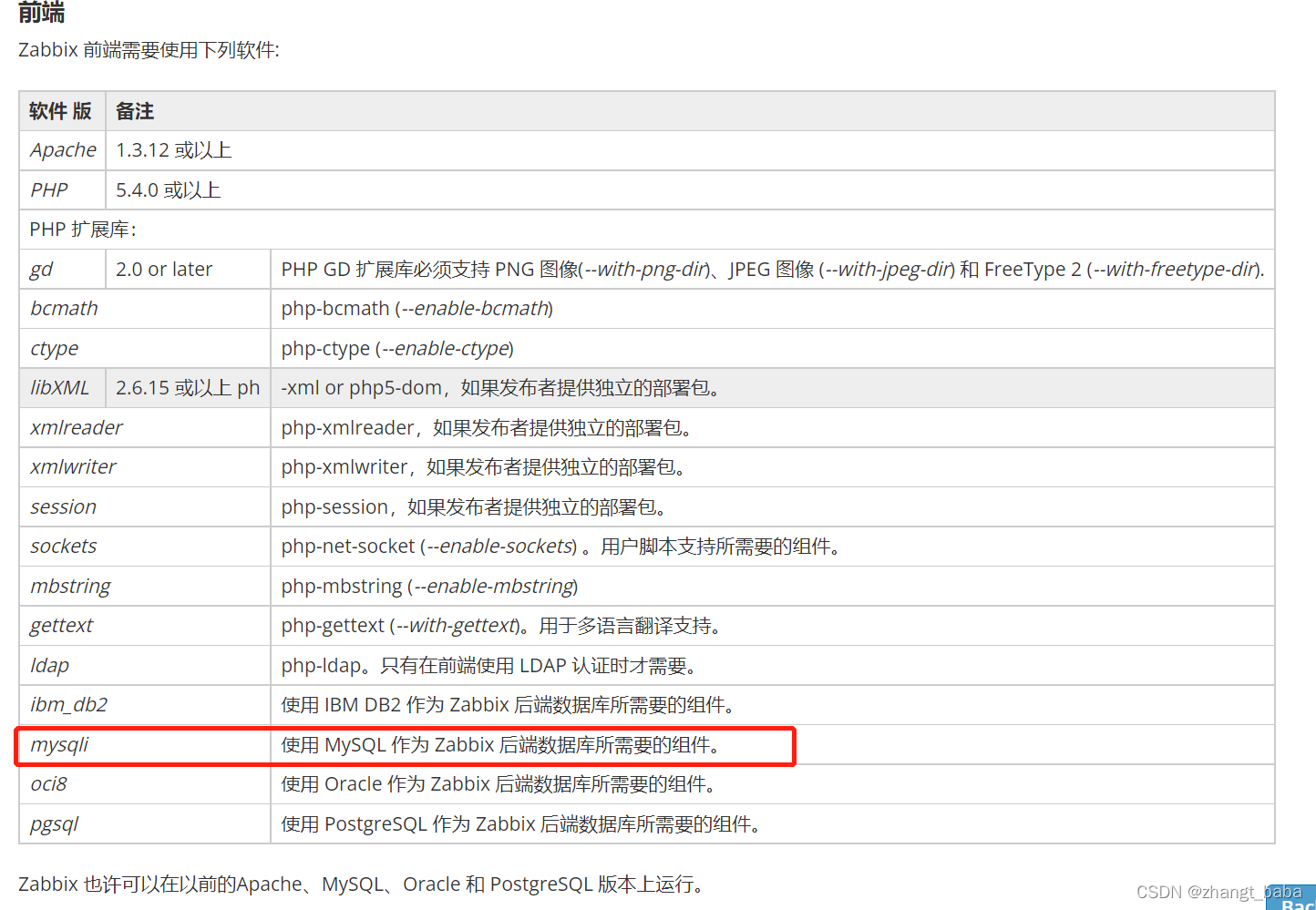The width and height of the screenshot is (1316, 910).
Task: Select the 'bcmath' extension cell
Action: [145, 309]
